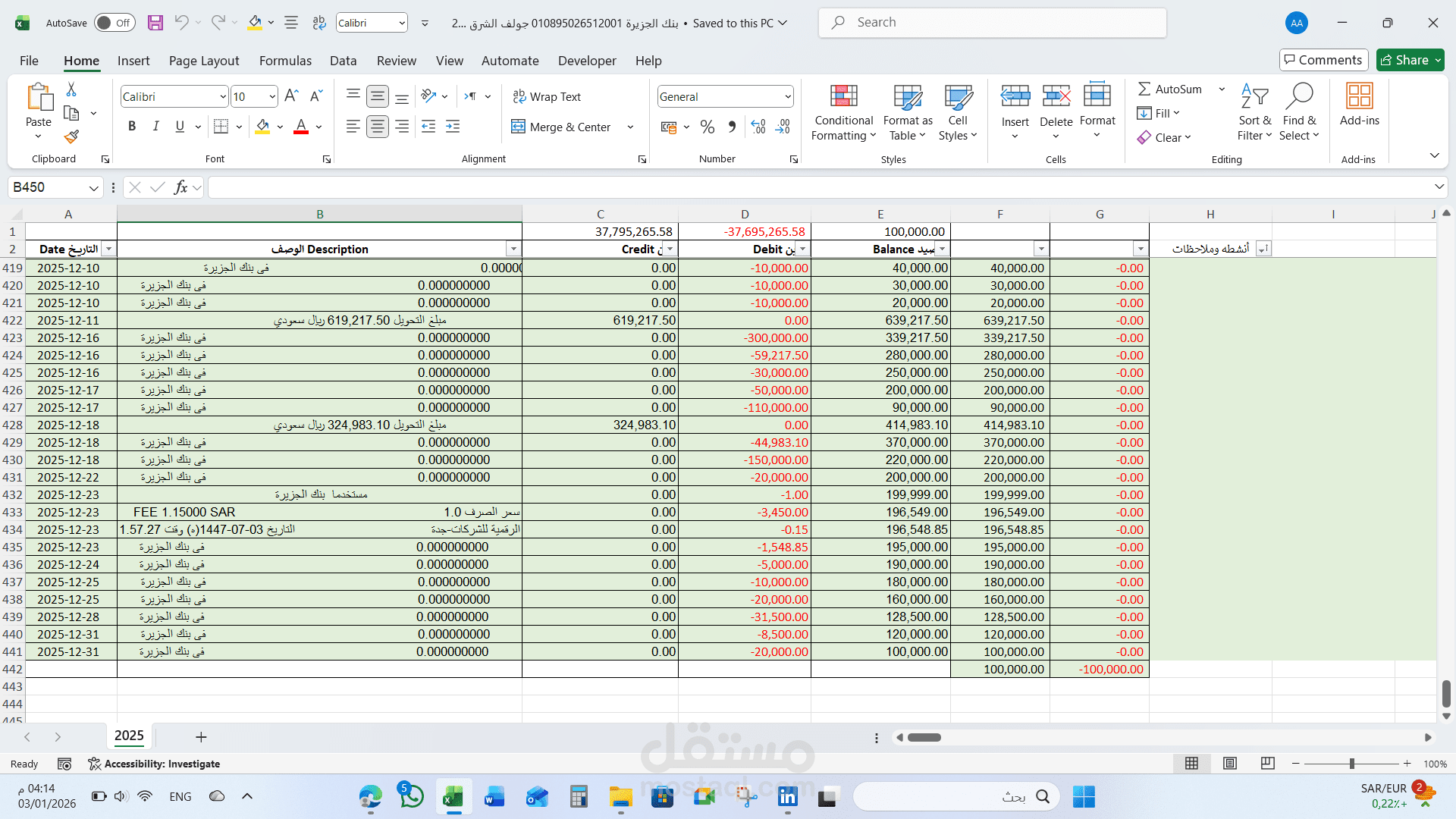Expand the Name Box dropdown
The image size is (1456, 819).
93,187
